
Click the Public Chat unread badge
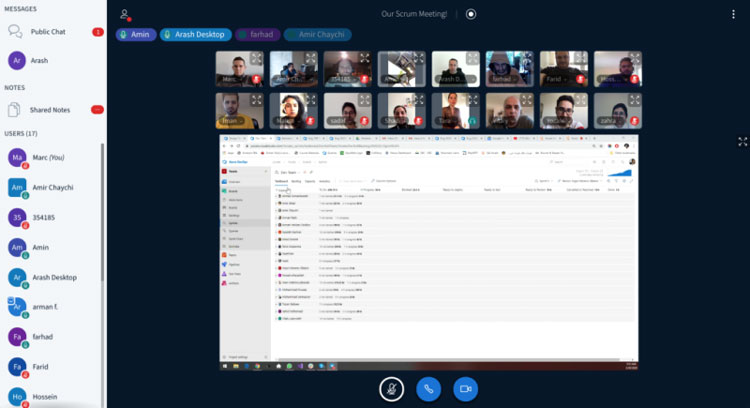pos(97,32)
